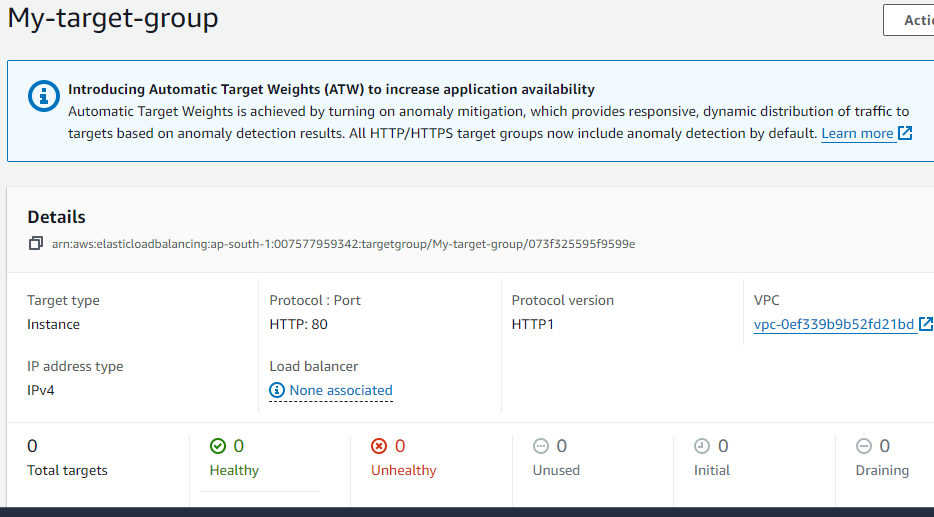
Task: Click the Draining status icon
Action: click(x=864, y=446)
